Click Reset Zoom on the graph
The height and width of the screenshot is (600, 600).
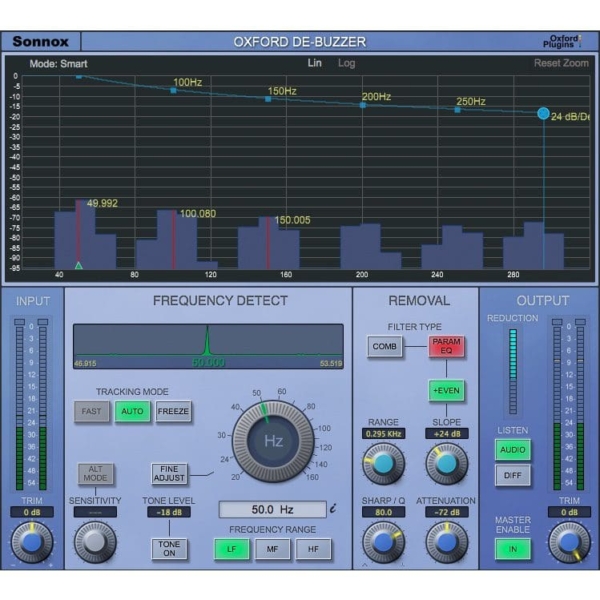coord(561,63)
